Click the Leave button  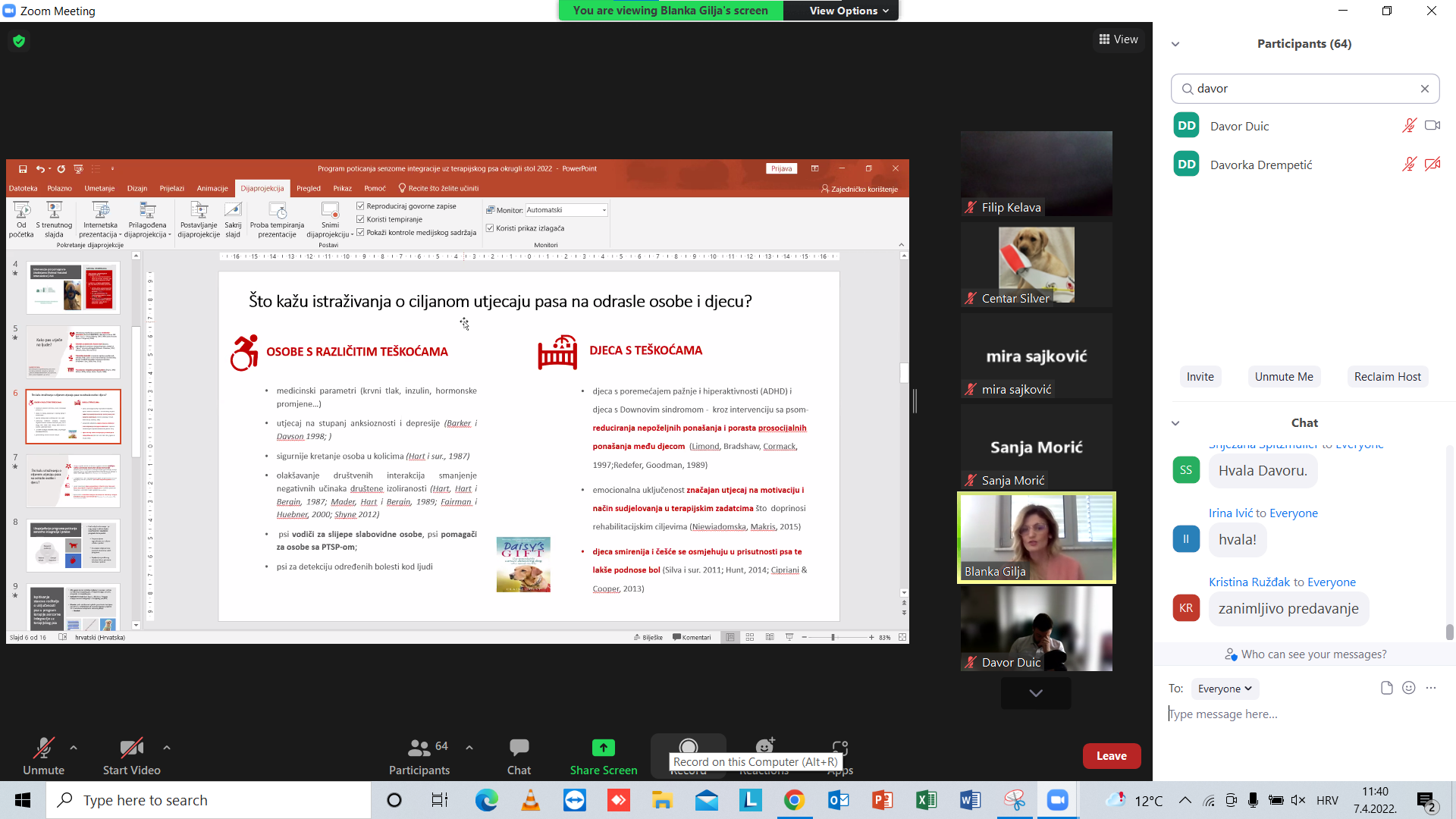[x=1111, y=756]
